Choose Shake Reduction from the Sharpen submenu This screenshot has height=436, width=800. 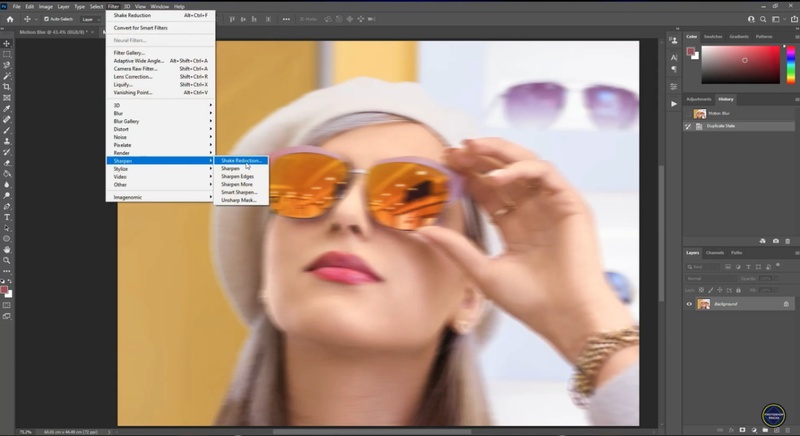tap(242, 160)
